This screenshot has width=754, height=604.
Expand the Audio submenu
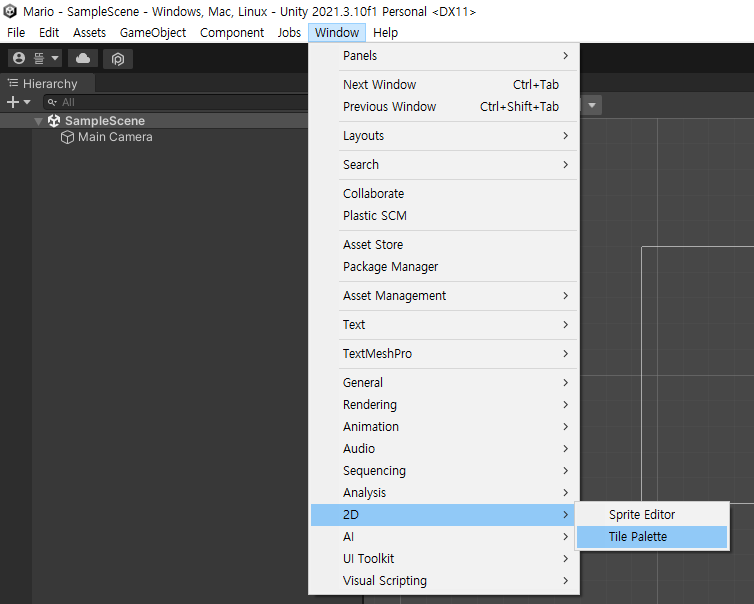tap(444, 449)
